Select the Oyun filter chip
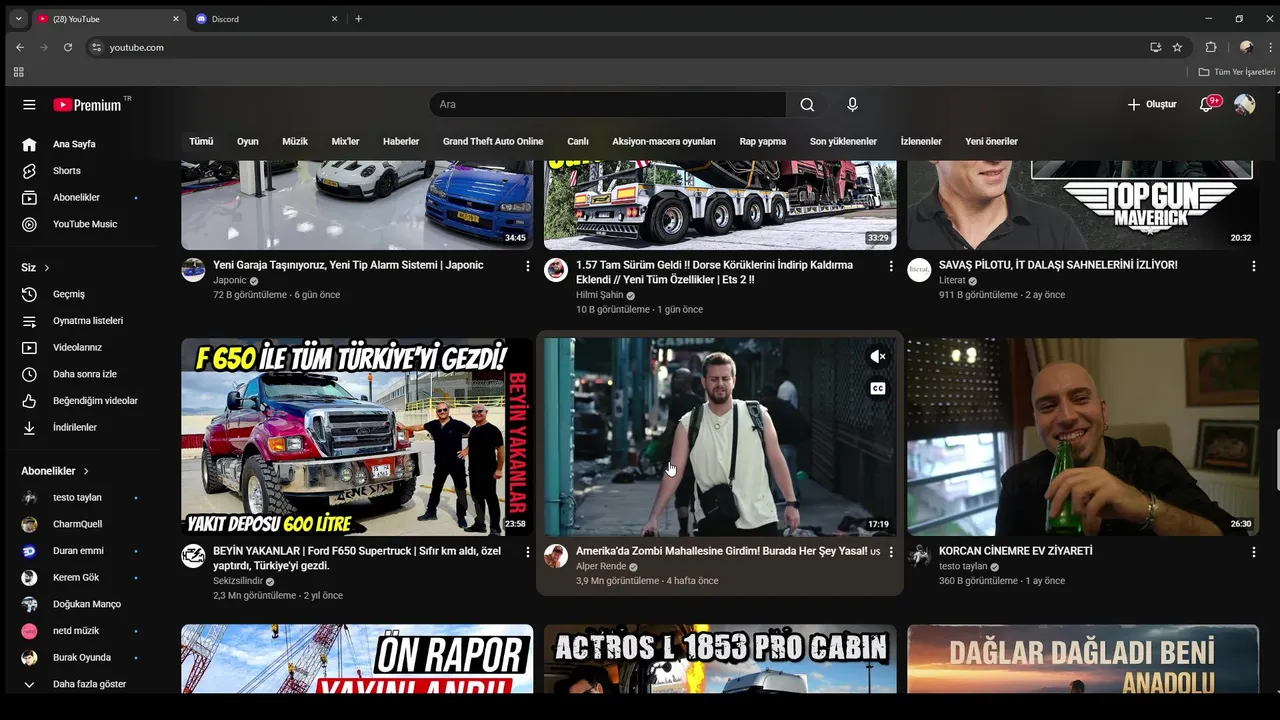 (x=247, y=141)
